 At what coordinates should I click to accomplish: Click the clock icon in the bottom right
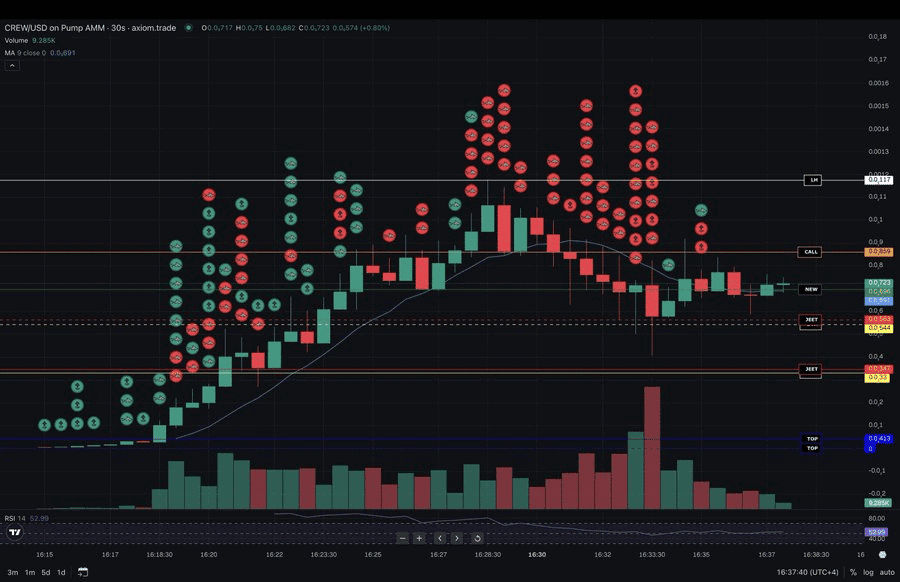pos(884,552)
